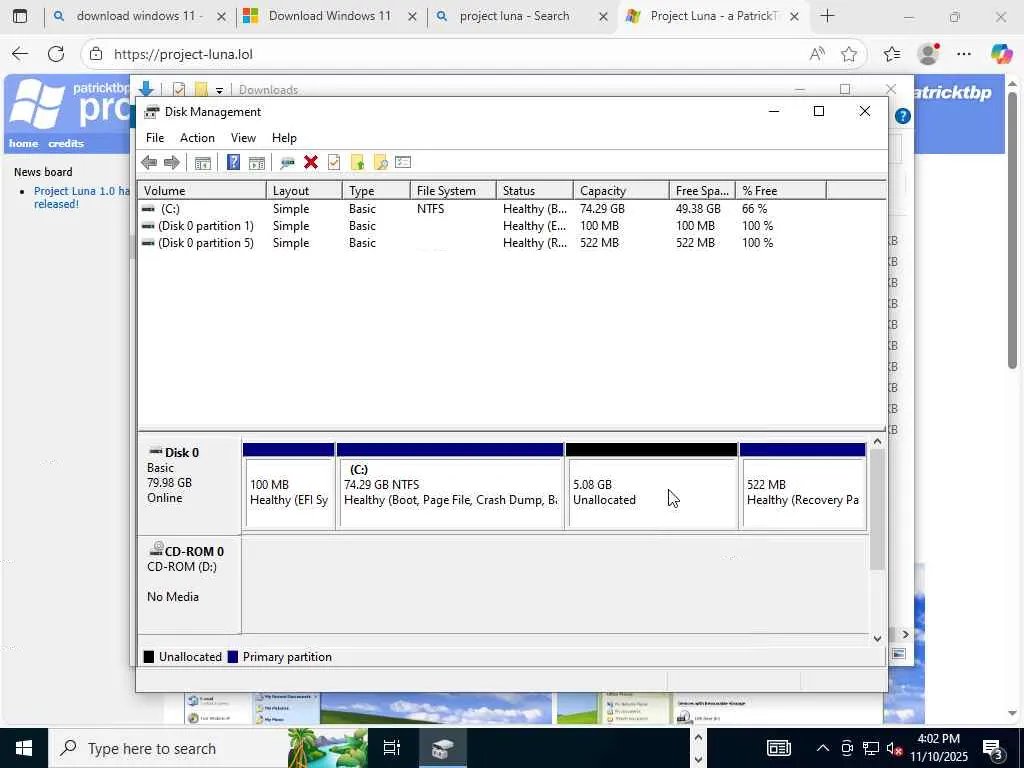
Task: Click the connect drive toolbar icon
Action: (287, 163)
